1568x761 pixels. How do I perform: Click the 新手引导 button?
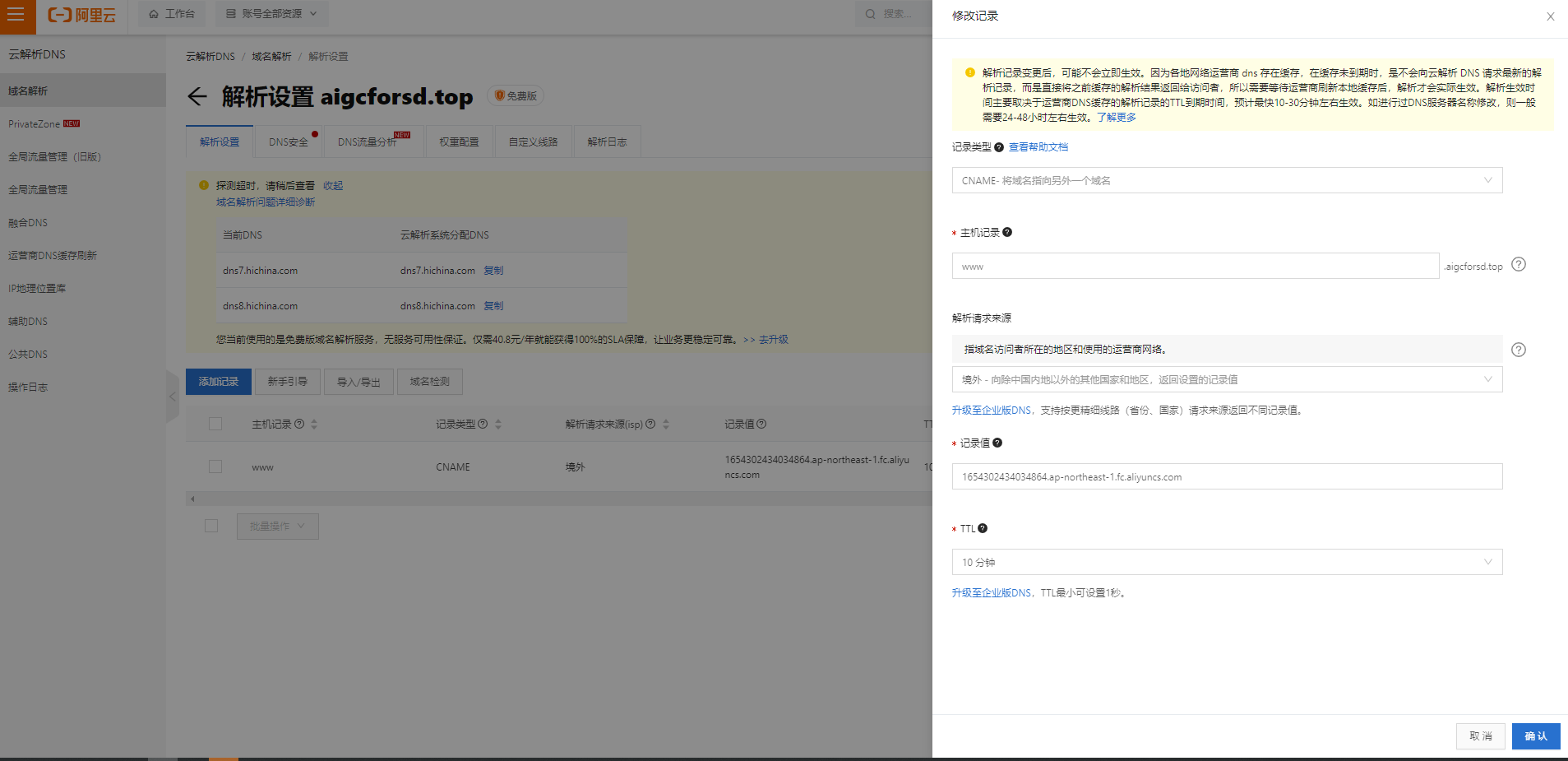pyautogui.click(x=288, y=382)
